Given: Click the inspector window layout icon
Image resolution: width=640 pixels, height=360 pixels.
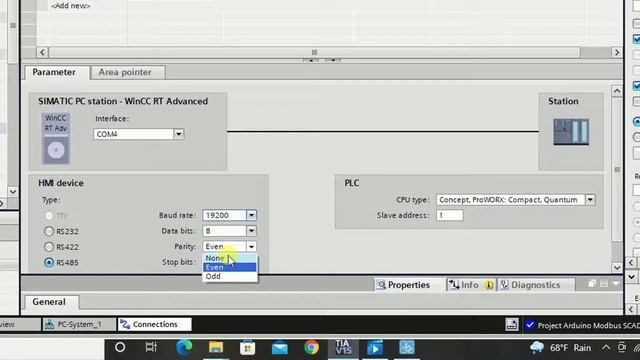Looking at the screenshot, I should pyautogui.click(x=604, y=284).
